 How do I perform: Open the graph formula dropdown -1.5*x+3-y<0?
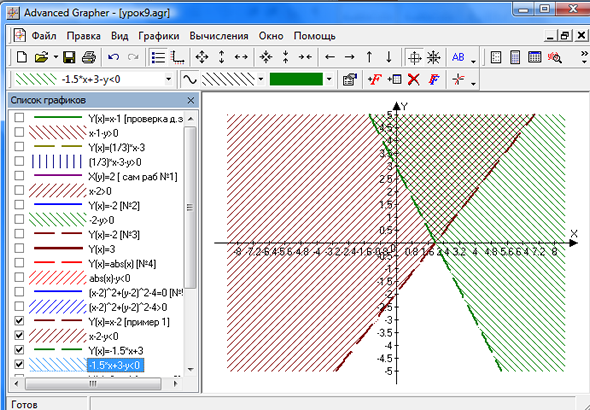pos(169,79)
